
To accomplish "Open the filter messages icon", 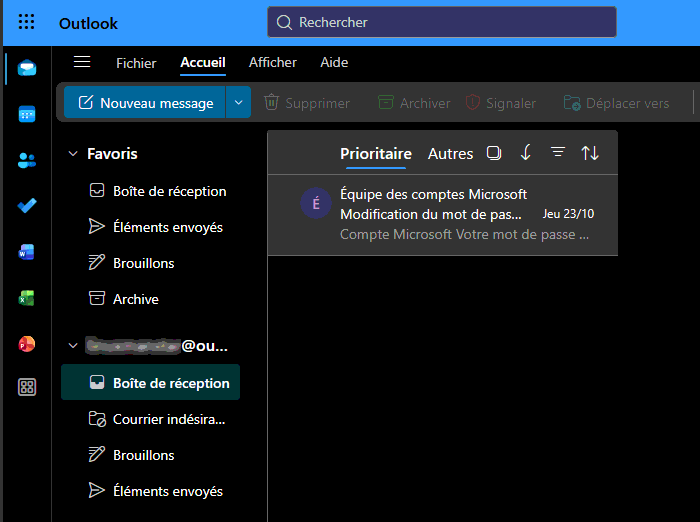I will tap(558, 152).
